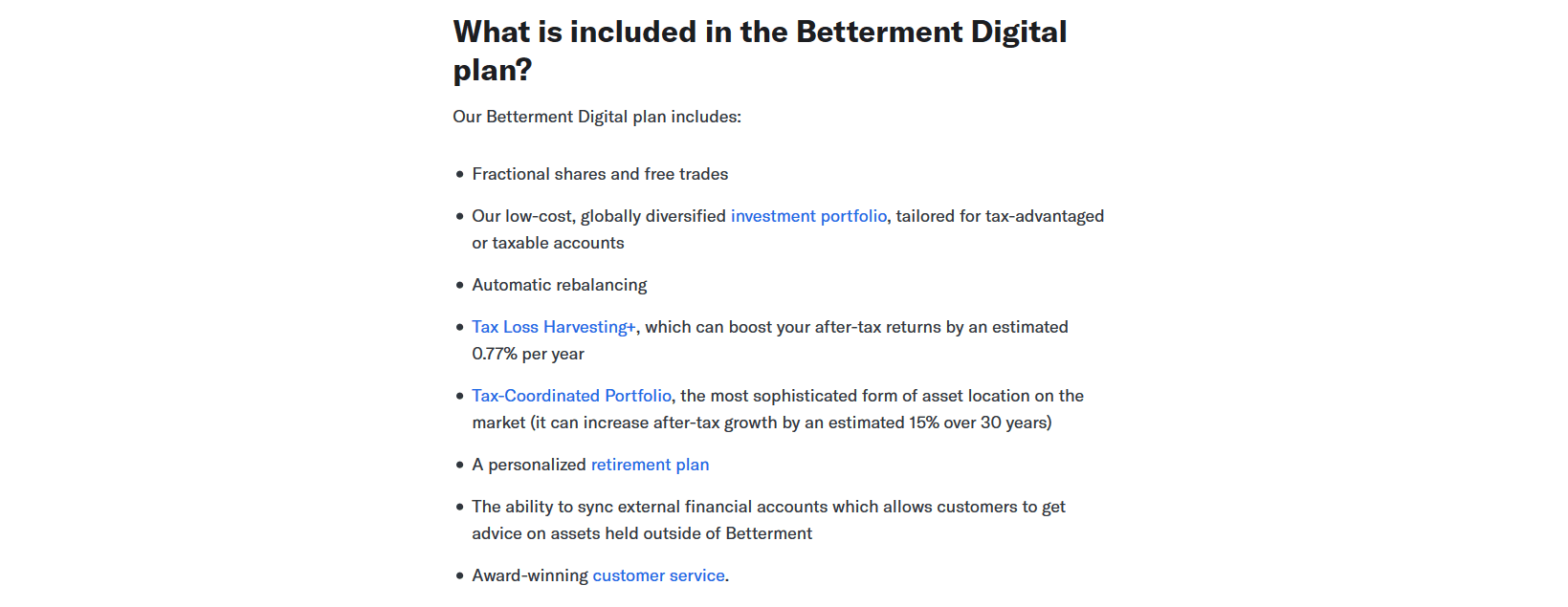Click the words 'A personalized'
This screenshot has height=607, width=1568.
click(529, 465)
